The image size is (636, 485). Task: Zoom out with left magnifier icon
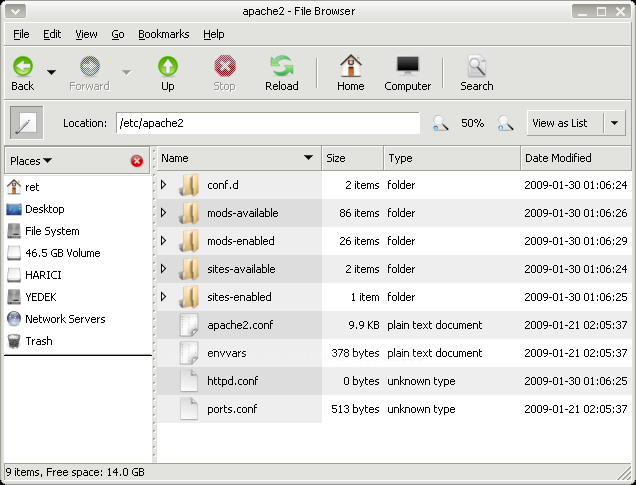coord(440,123)
